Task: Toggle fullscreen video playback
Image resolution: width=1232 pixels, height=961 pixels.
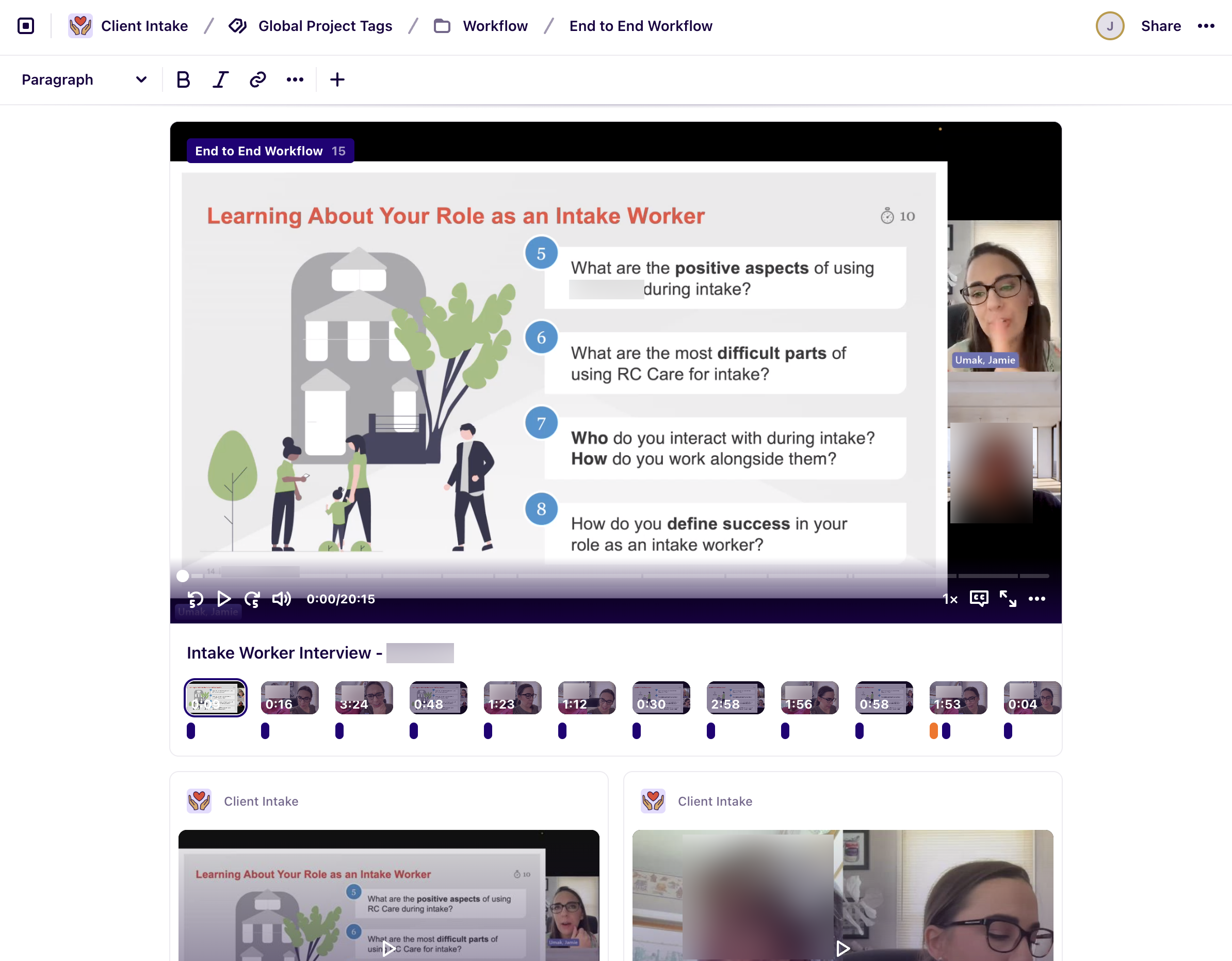Action: coord(1008,599)
